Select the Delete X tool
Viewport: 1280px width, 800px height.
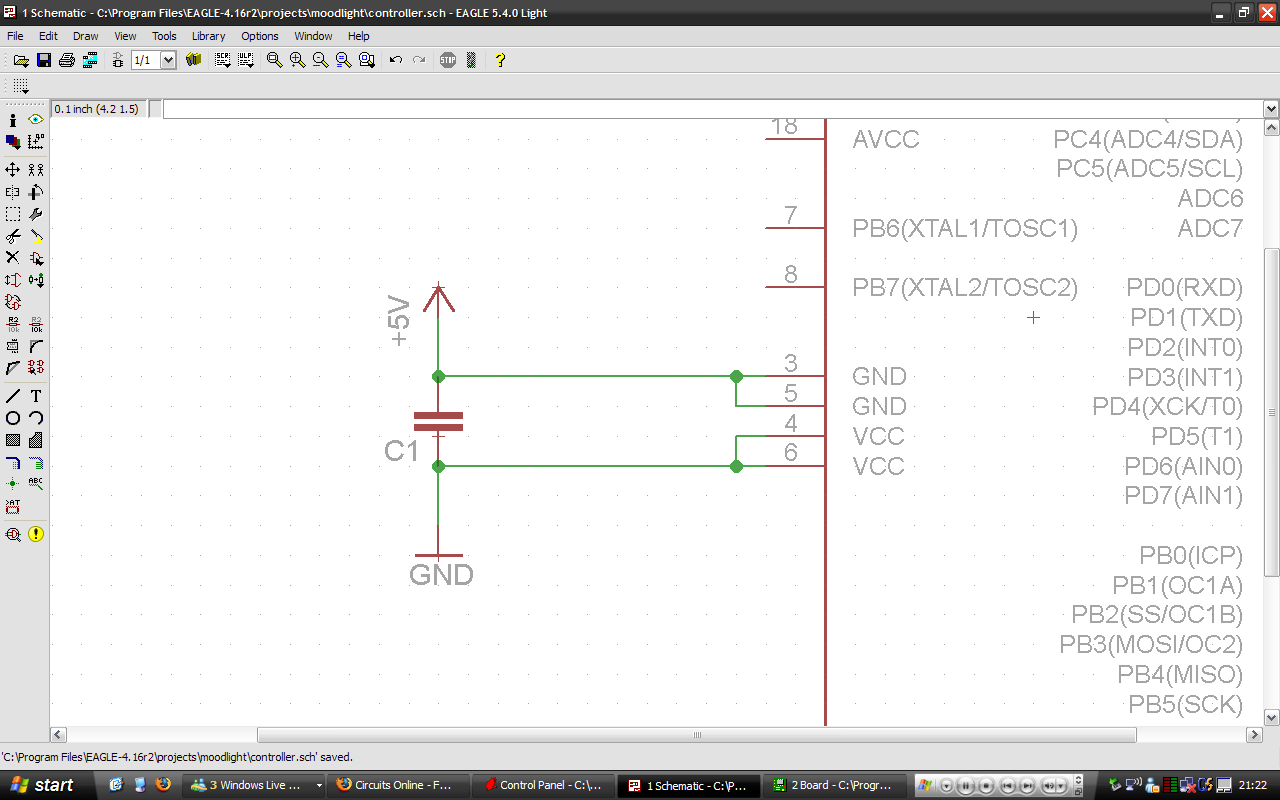point(13,258)
